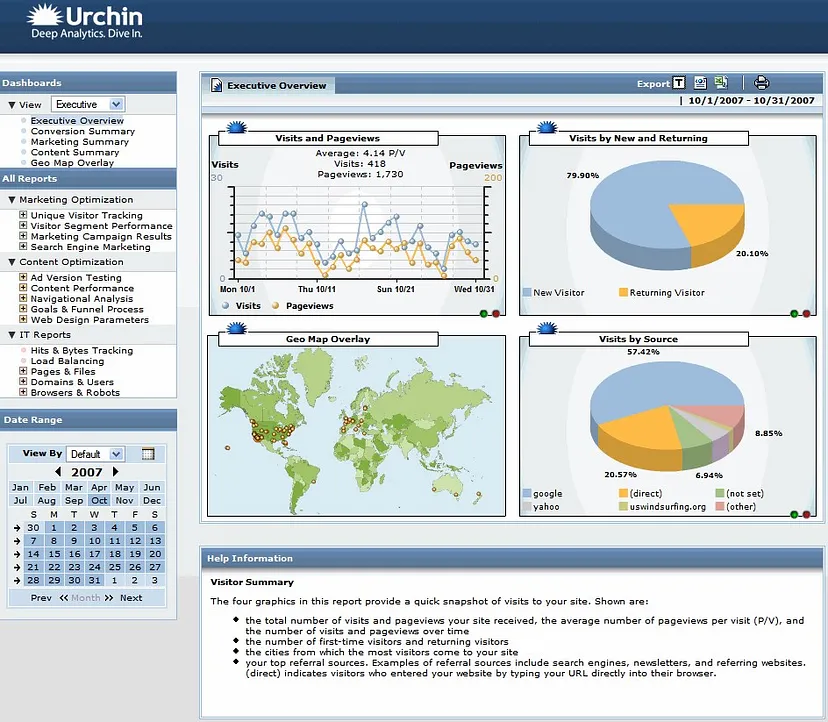828x722 pixels.
Task: Click red dot on New and Returning chart
Action: pos(807,314)
